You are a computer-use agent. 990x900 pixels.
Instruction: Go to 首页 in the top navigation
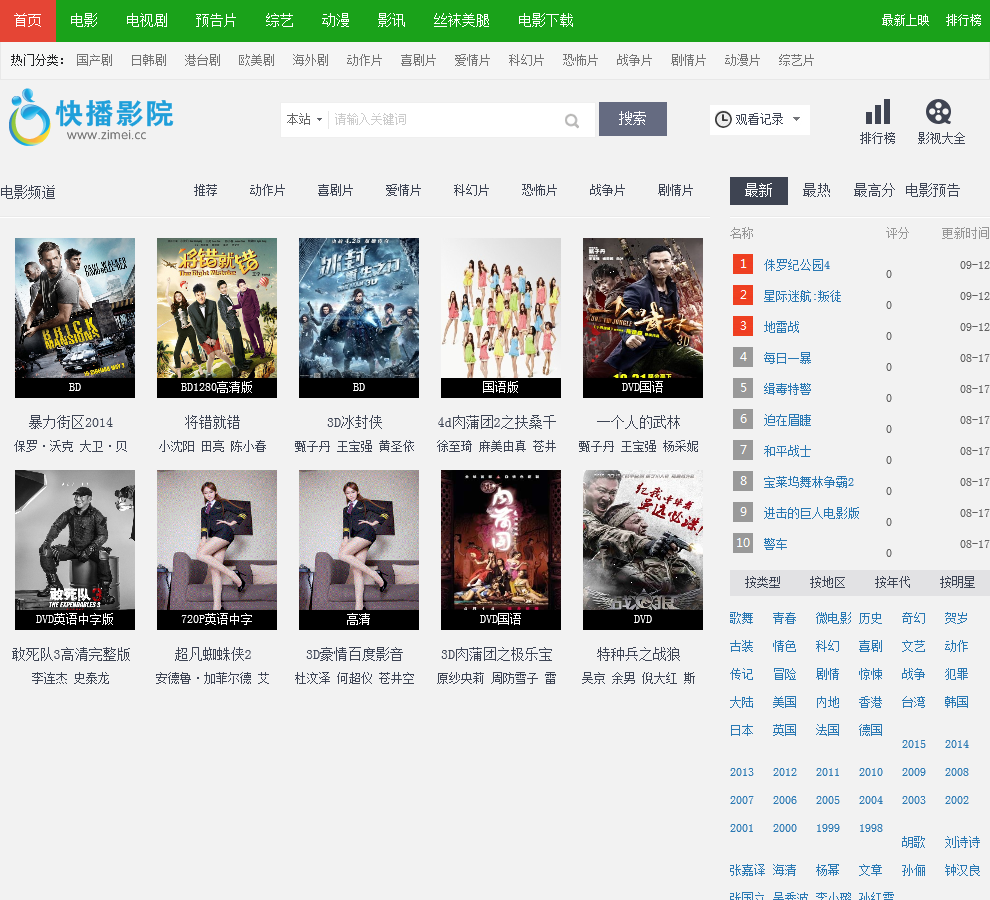click(28, 21)
